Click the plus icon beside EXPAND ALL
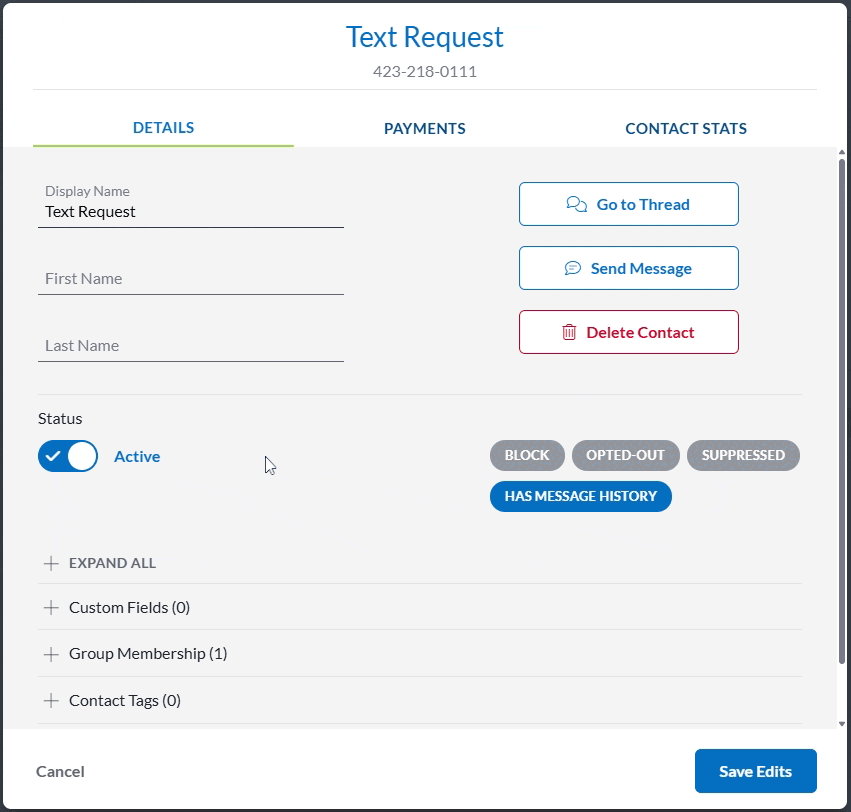851x812 pixels. (x=51, y=563)
